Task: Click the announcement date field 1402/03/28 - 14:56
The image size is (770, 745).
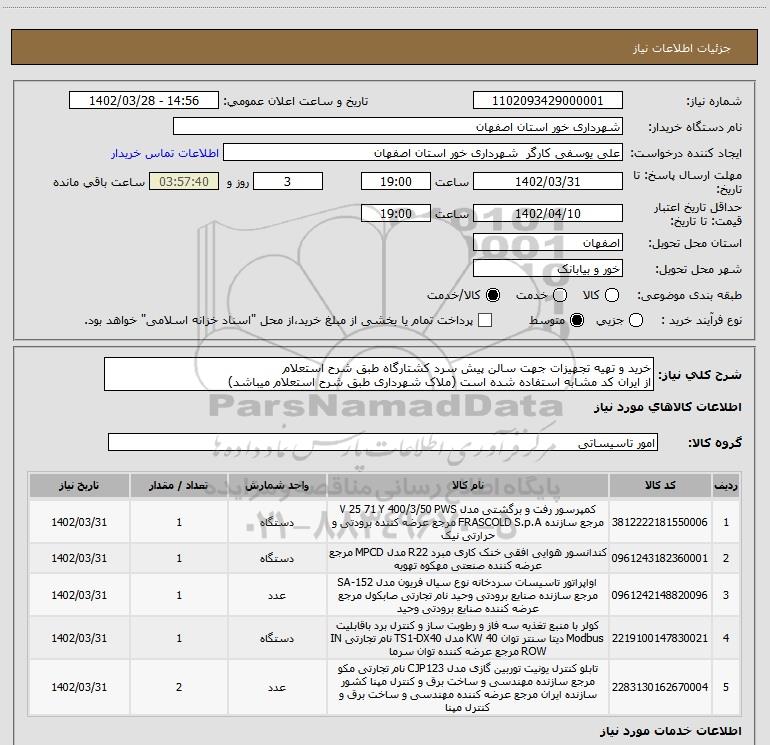Action: 144,101
